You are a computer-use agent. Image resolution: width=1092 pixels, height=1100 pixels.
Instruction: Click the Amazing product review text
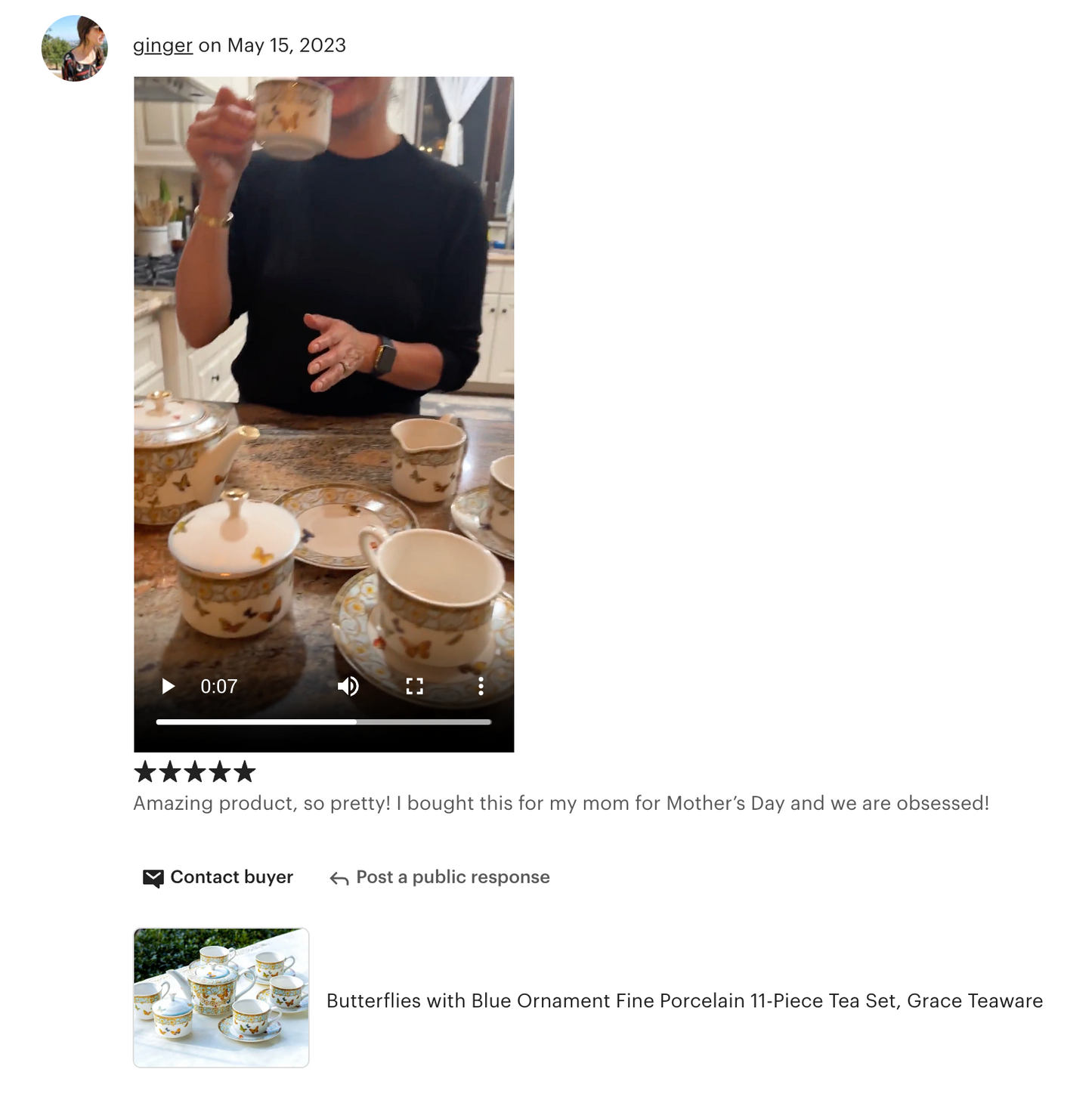tap(561, 803)
